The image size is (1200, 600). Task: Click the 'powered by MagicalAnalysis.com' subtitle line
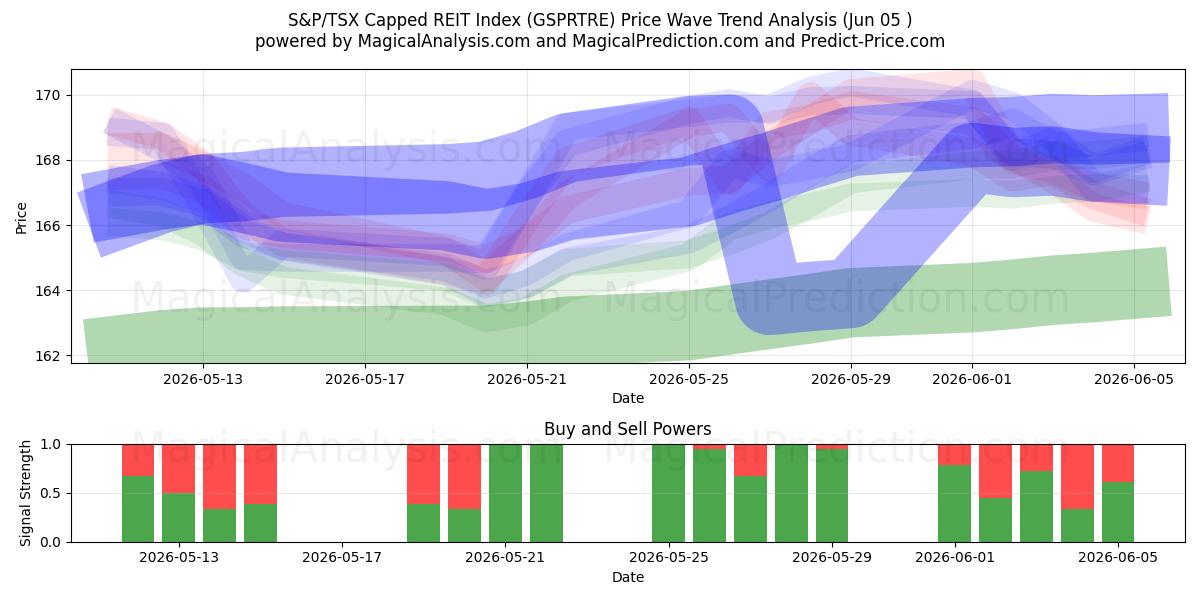600,41
